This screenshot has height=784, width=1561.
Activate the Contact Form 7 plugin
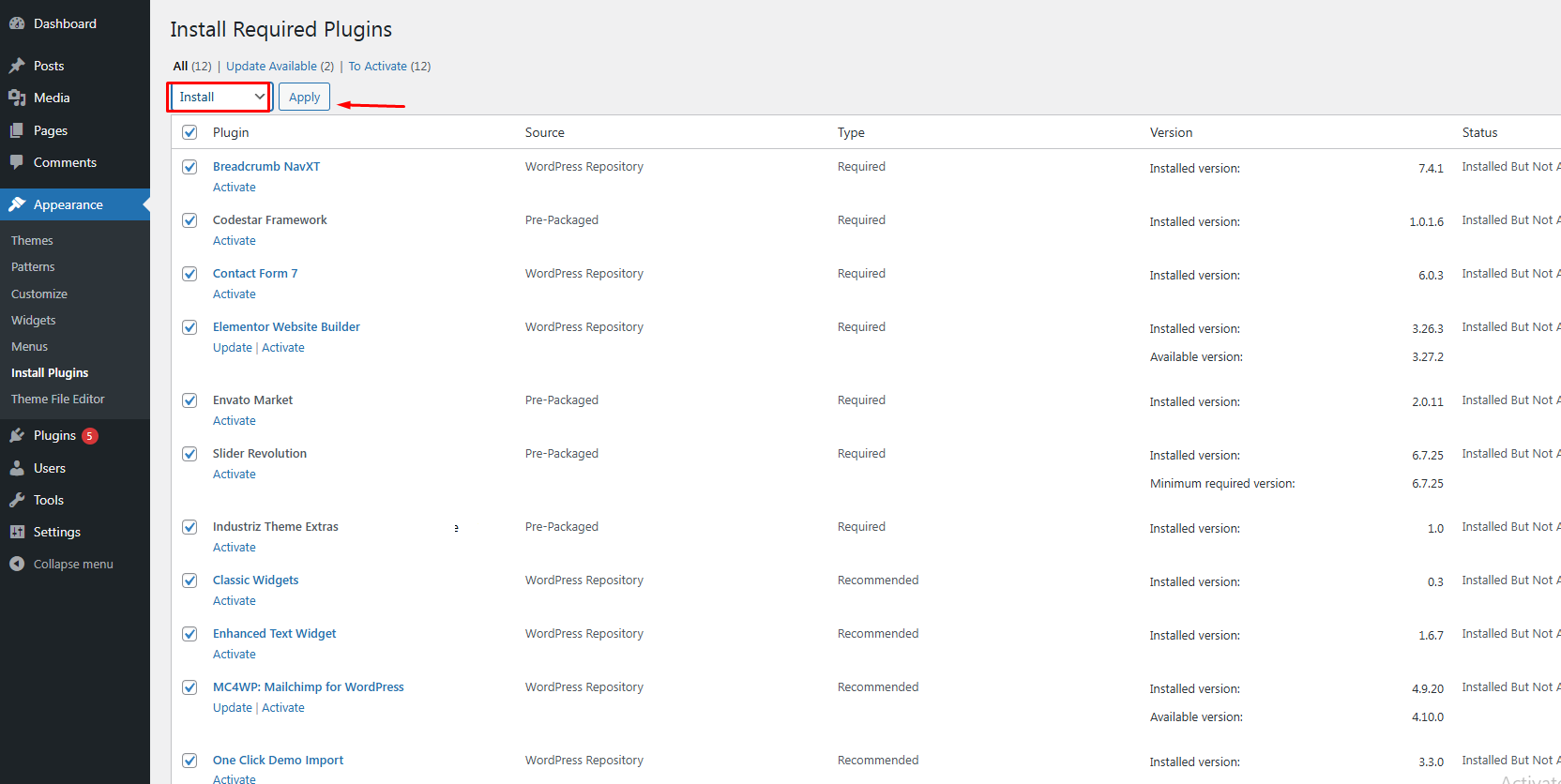(235, 294)
